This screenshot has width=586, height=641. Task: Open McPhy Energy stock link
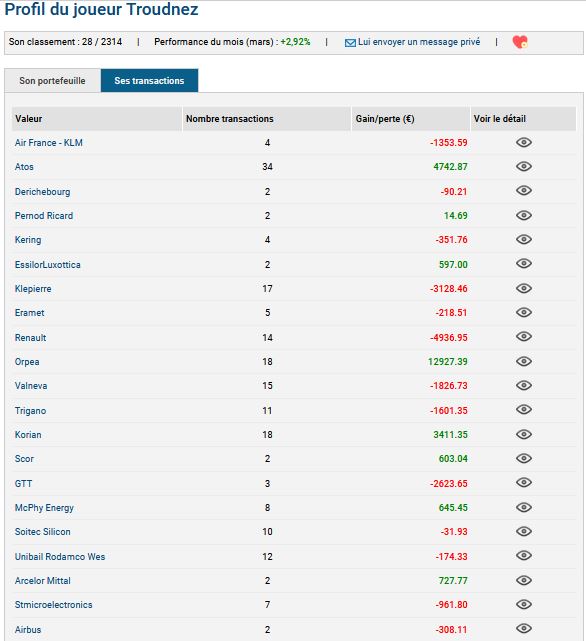tap(44, 508)
